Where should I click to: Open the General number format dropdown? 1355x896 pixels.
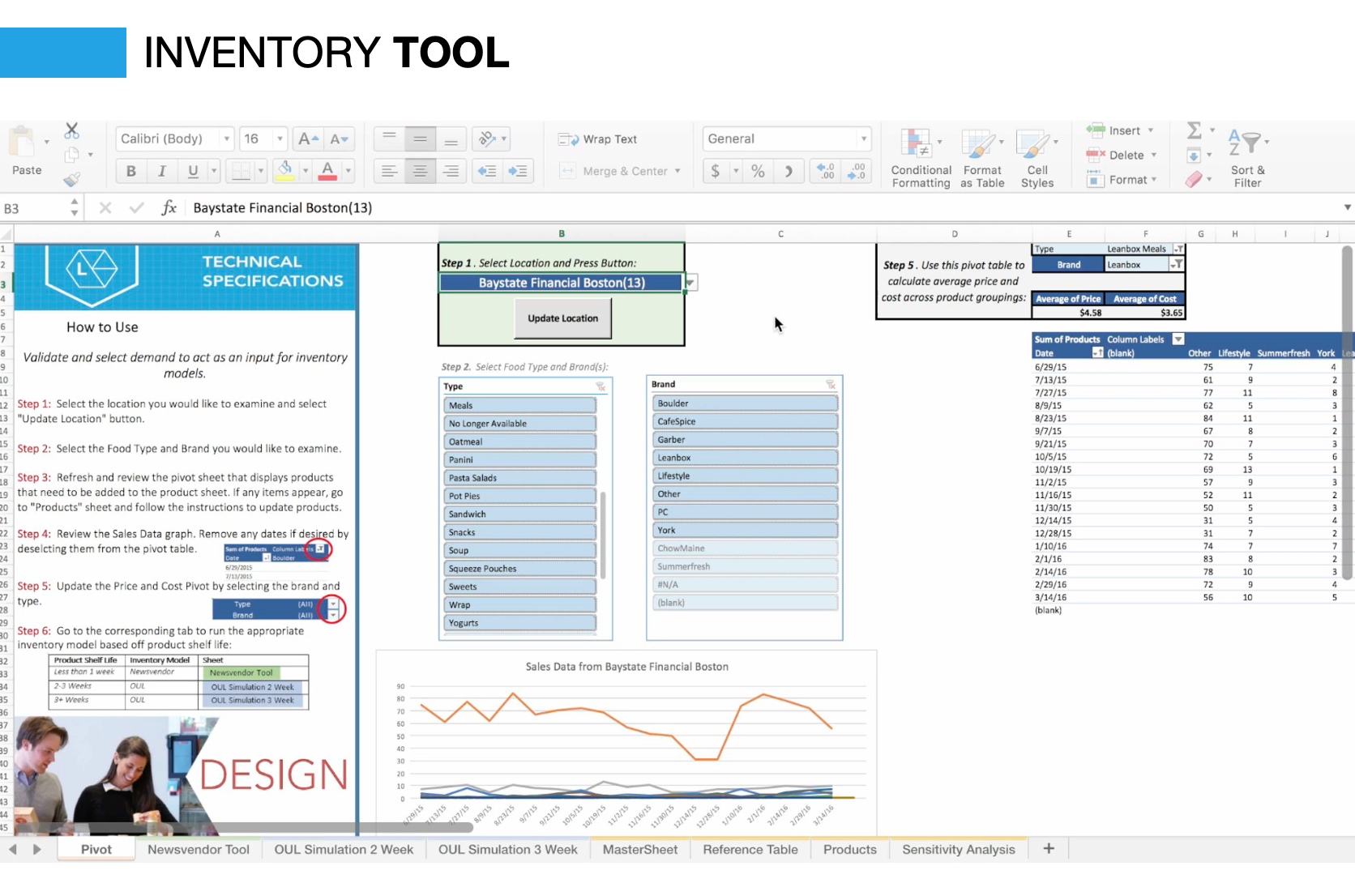[864, 139]
